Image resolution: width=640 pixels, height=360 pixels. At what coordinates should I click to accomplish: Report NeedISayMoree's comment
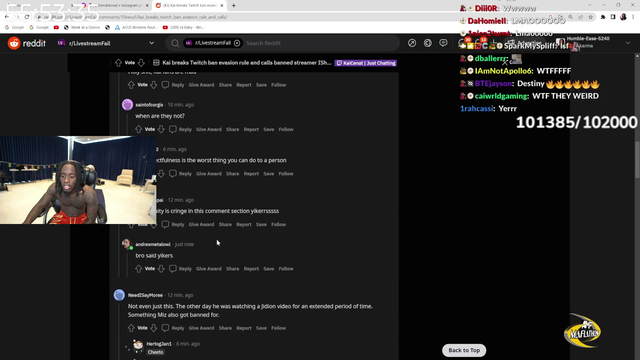(244, 328)
